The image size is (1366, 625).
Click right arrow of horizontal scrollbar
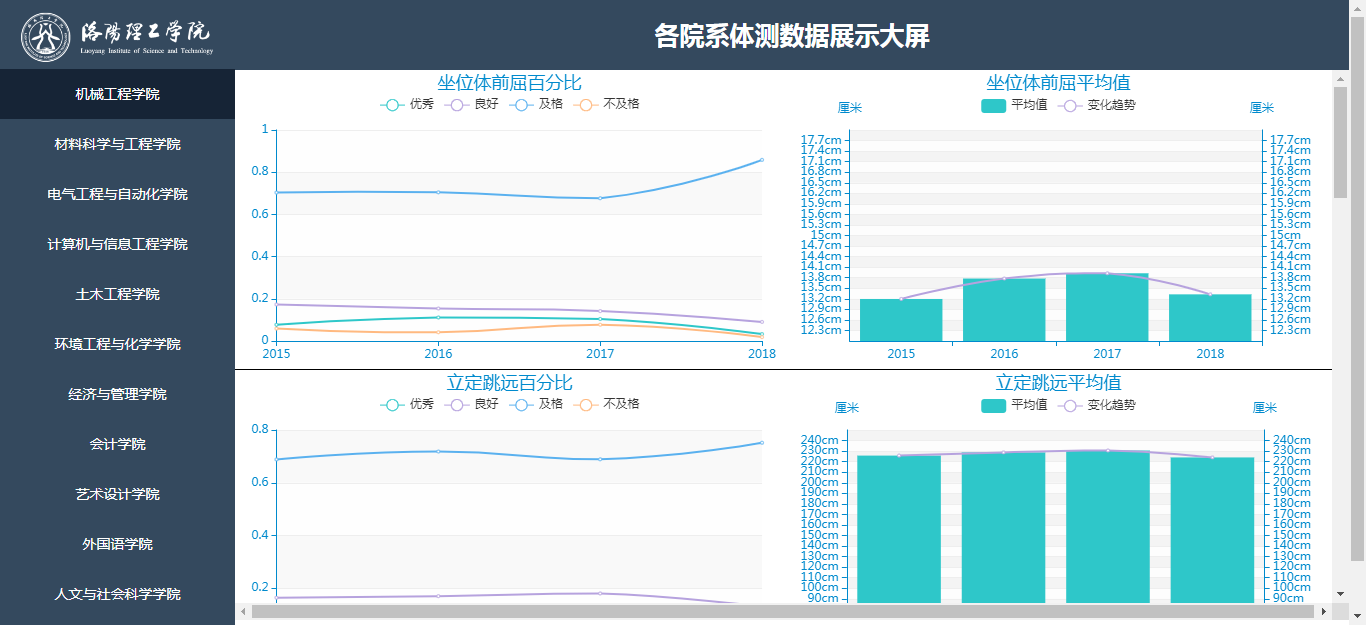click(1324, 611)
